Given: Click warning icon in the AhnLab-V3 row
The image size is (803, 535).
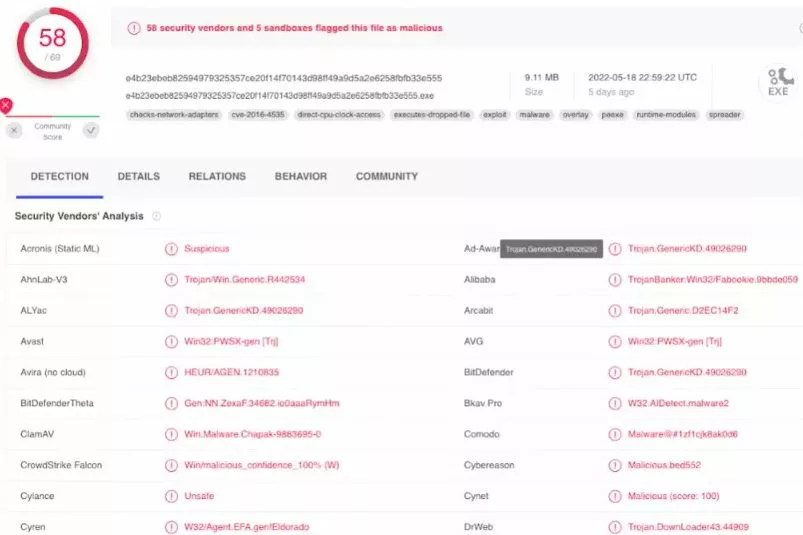Looking at the screenshot, I should point(171,280).
